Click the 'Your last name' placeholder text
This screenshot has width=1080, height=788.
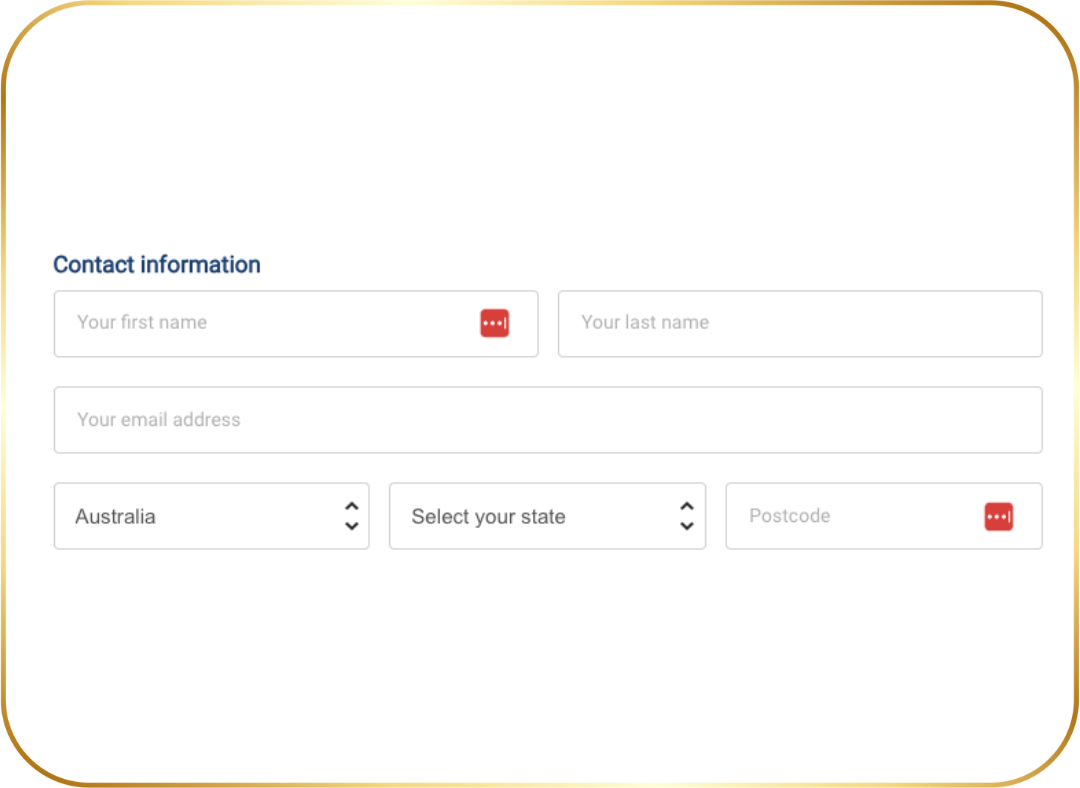point(645,323)
